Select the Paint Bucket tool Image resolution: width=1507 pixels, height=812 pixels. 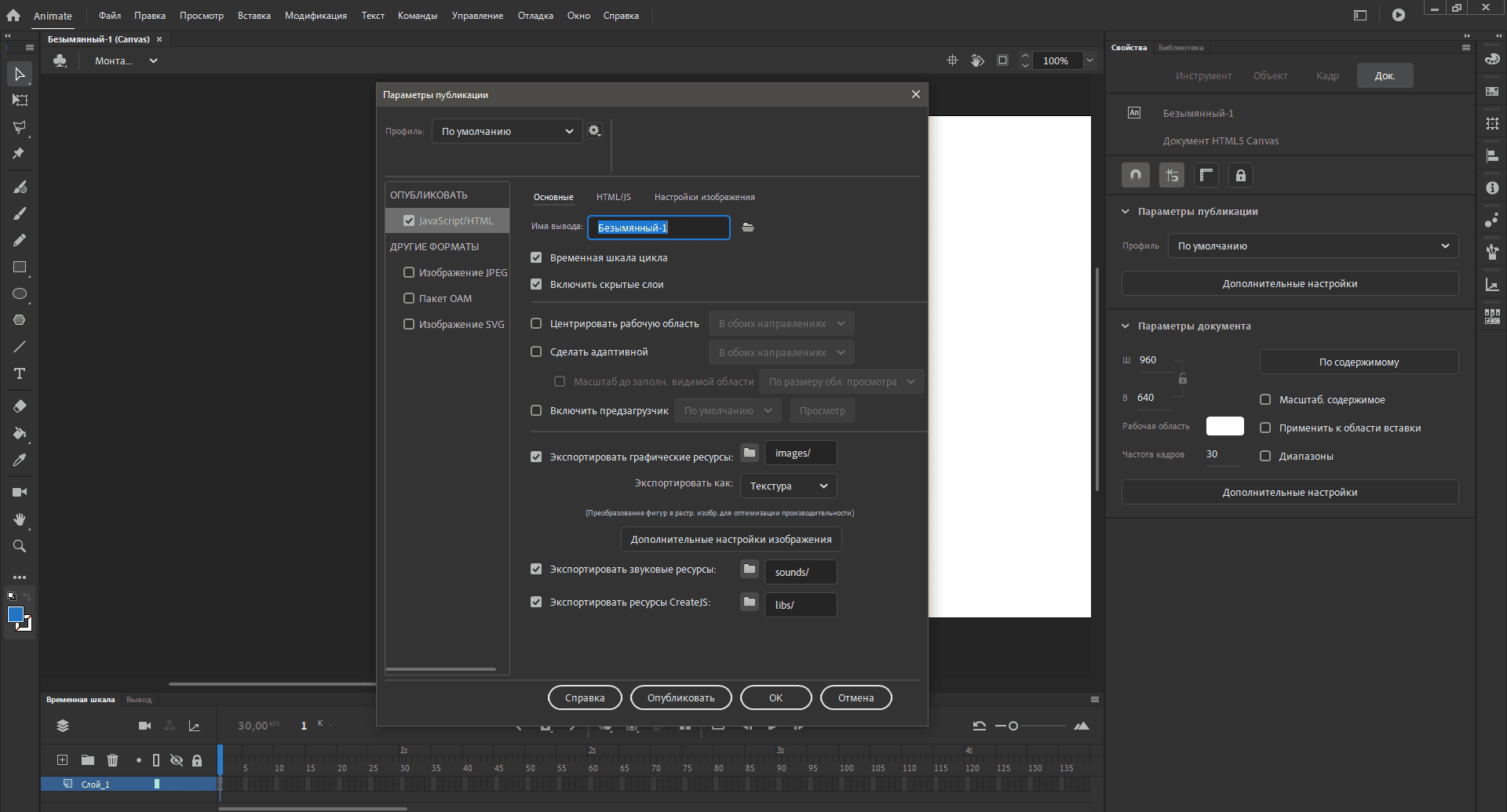click(20, 433)
